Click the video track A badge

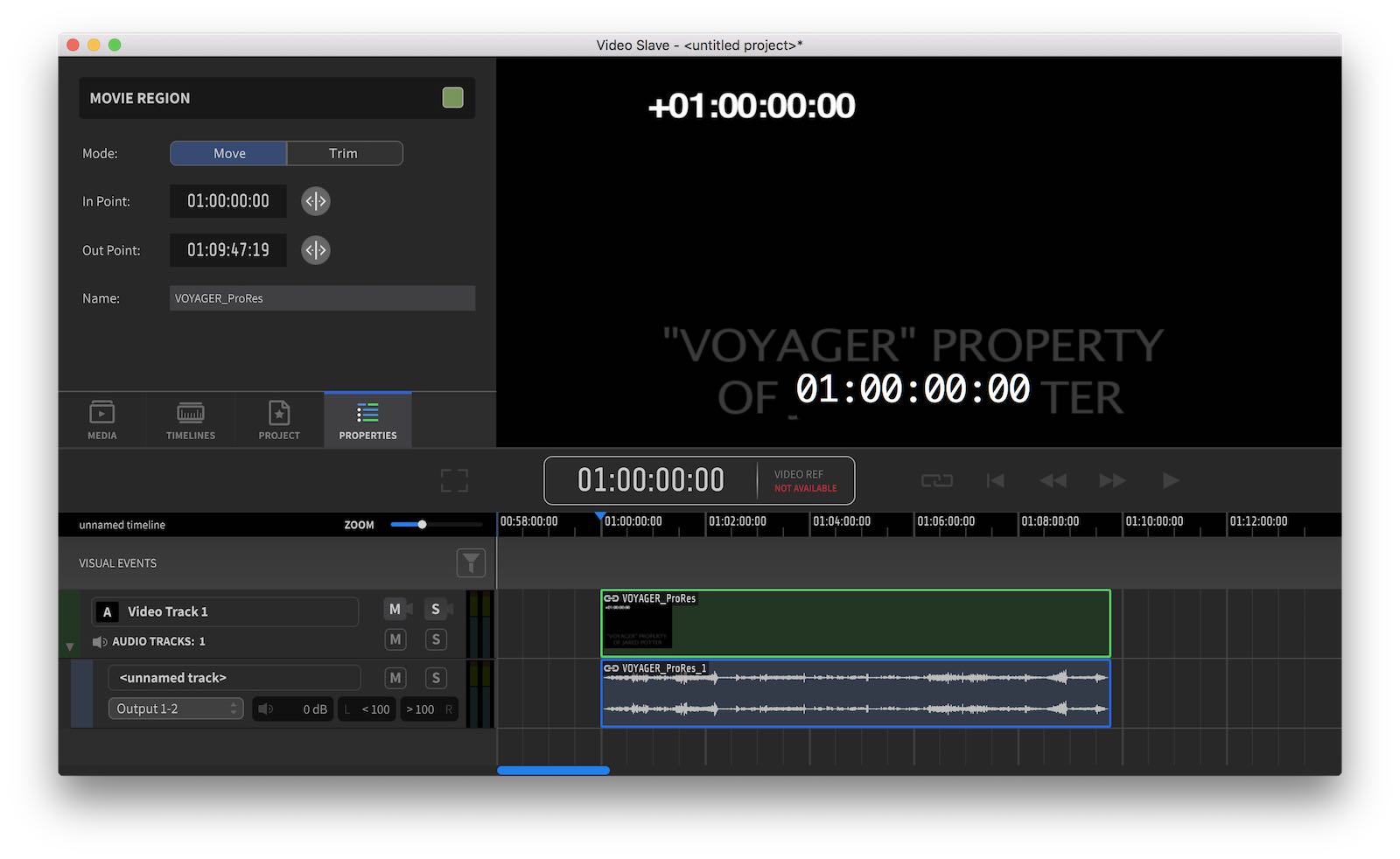click(108, 611)
